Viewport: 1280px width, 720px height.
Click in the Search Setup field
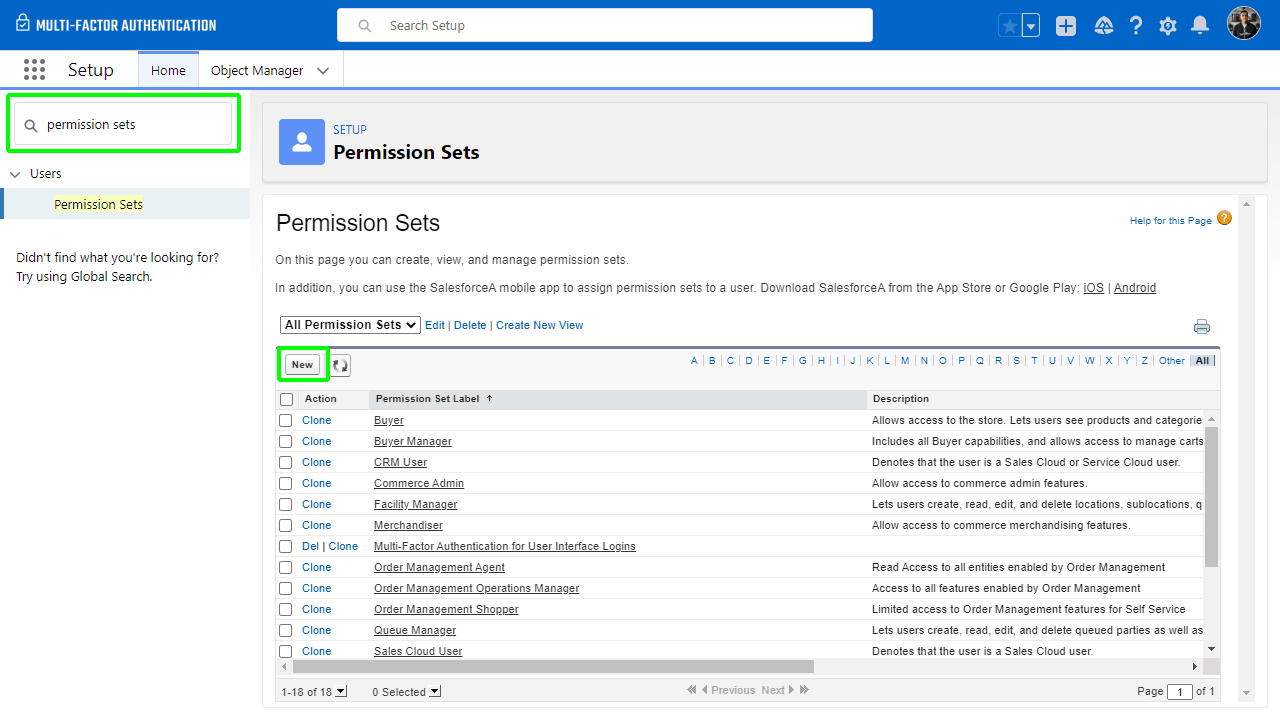pos(605,25)
